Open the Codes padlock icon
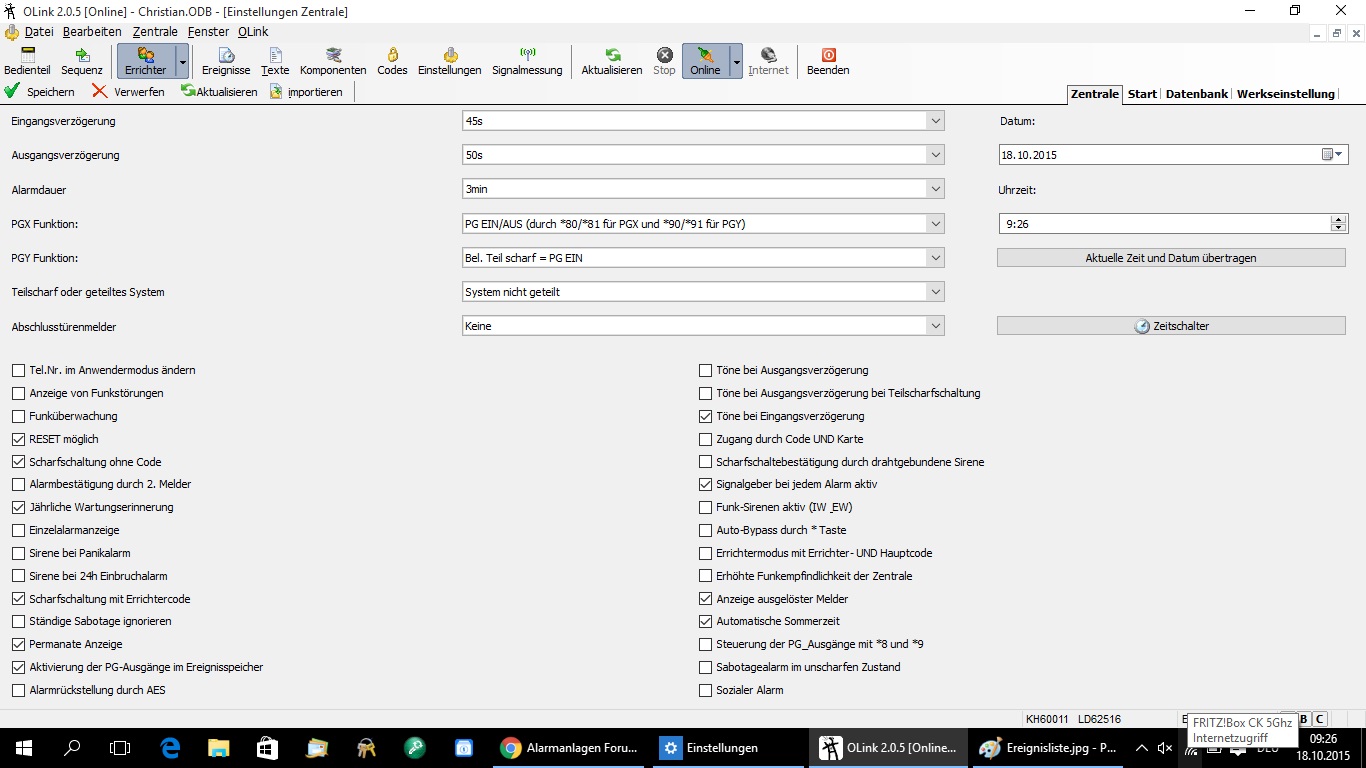 pos(392,61)
